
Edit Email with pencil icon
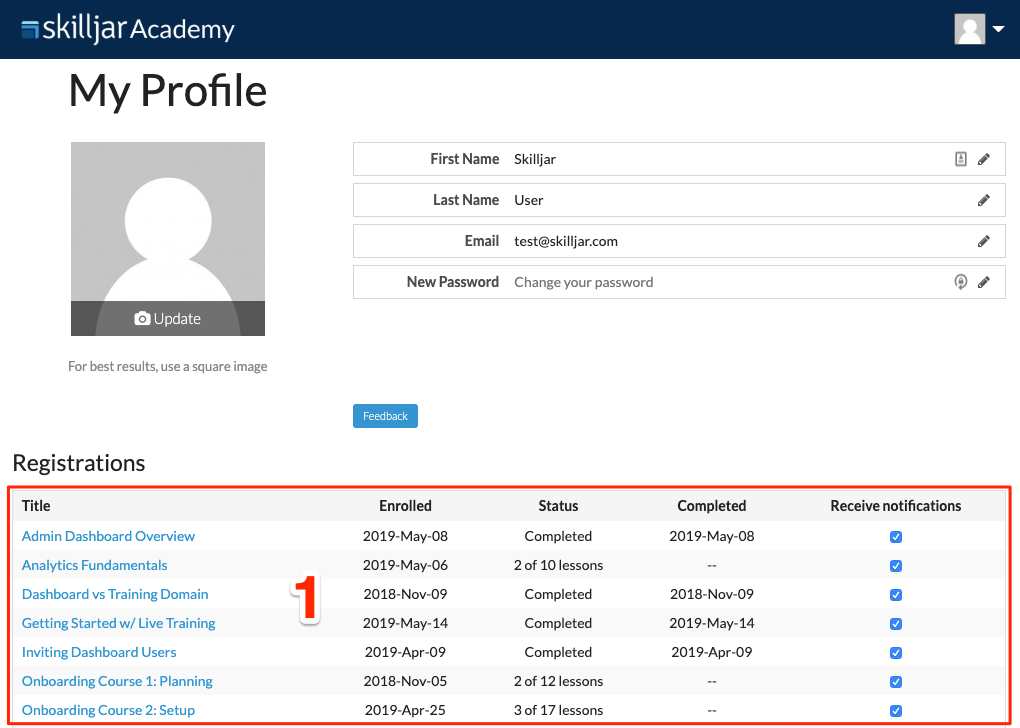pyautogui.click(x=984, y=241)
